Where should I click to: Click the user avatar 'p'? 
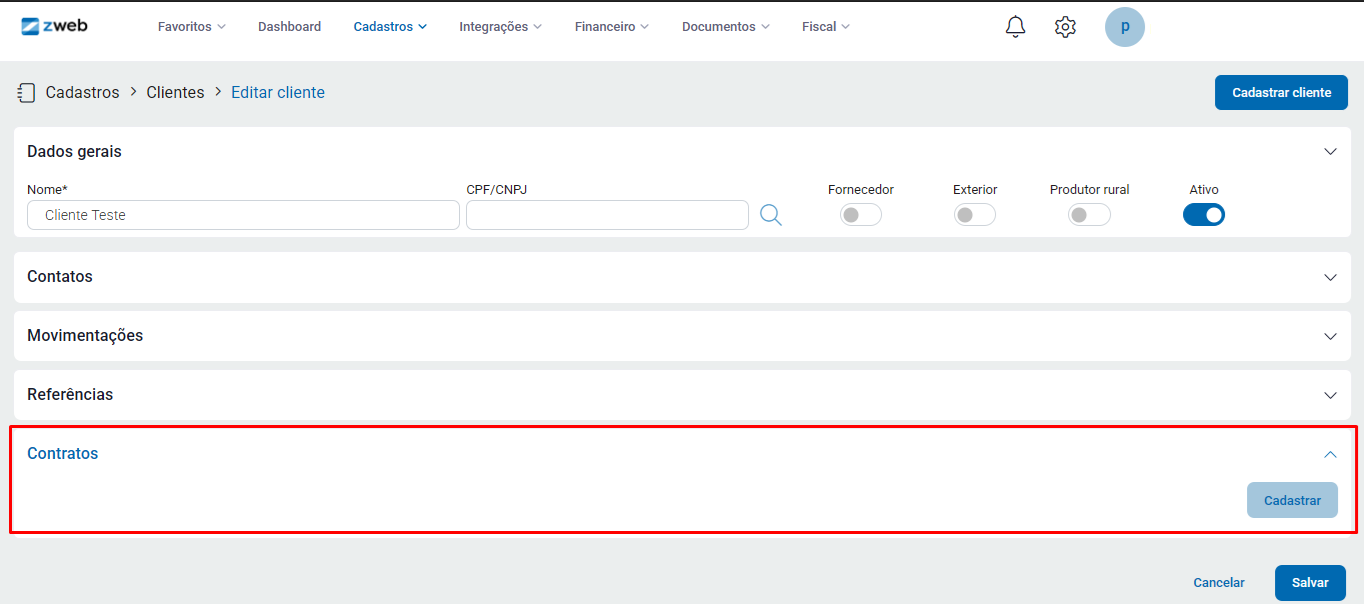[1124, 27]
